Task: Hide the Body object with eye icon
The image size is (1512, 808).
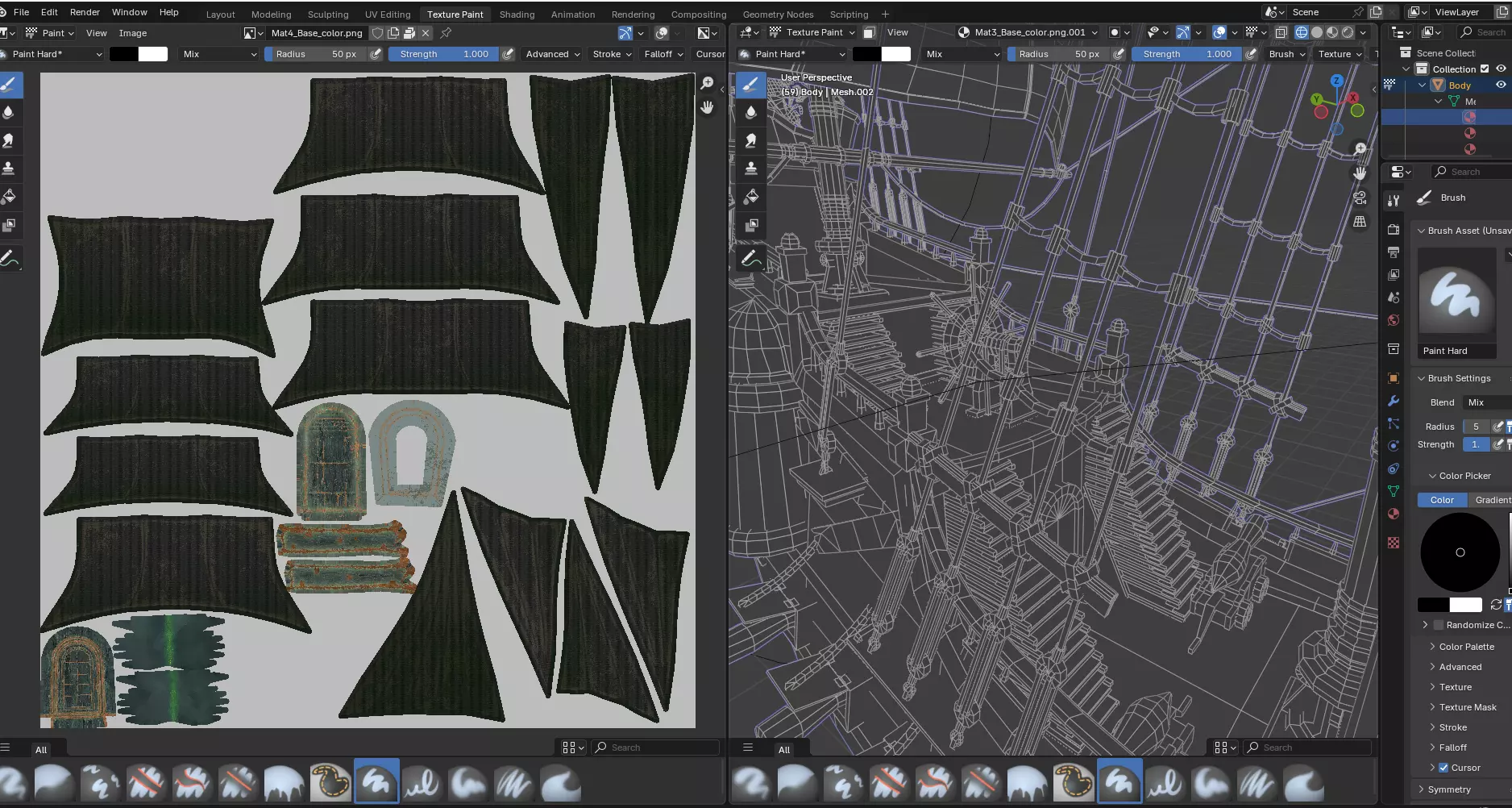Action: 1501,85
